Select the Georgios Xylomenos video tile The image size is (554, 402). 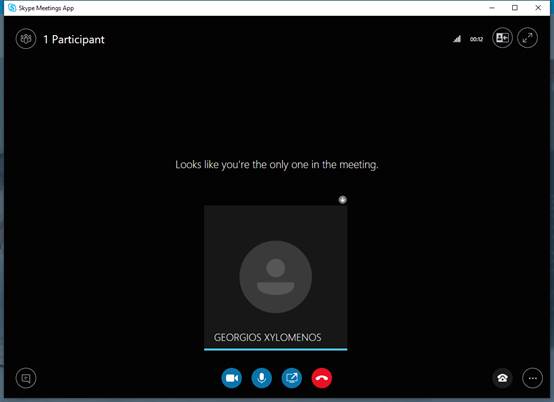[276, 278]
